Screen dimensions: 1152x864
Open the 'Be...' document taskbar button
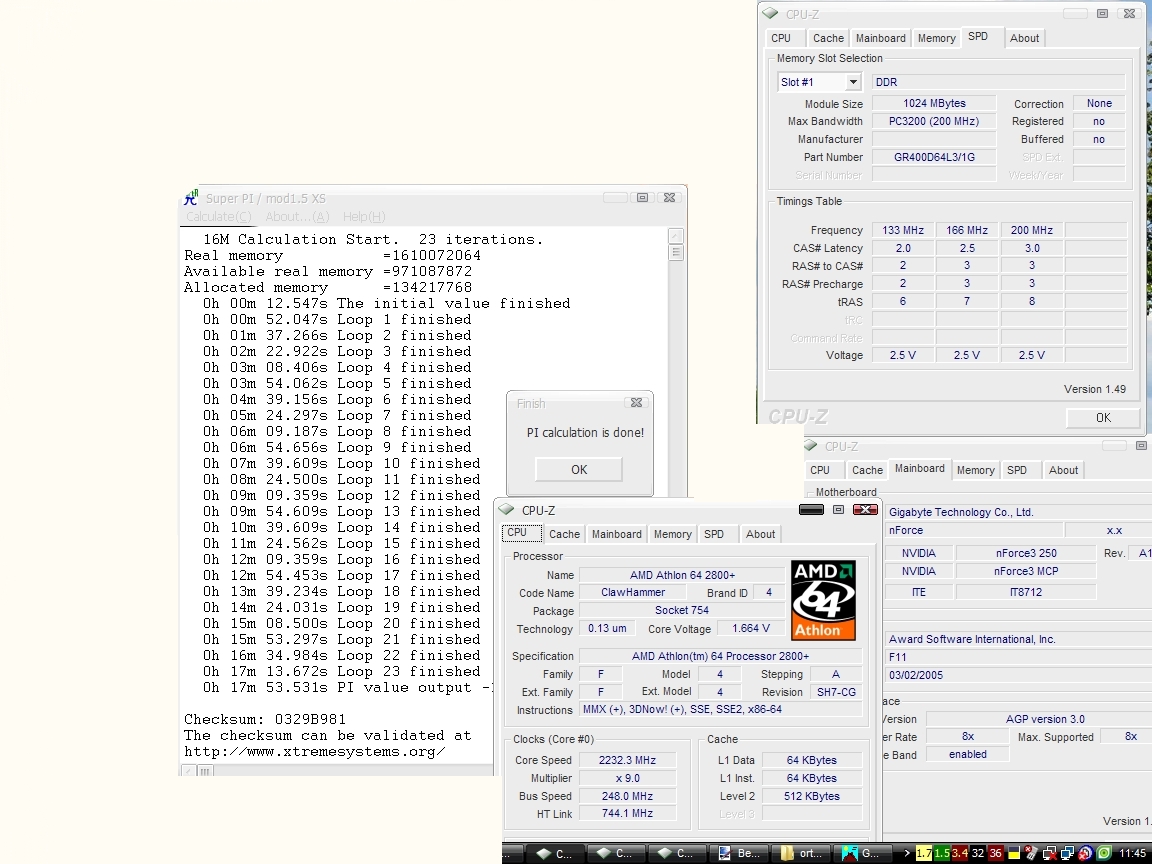pos(739,853)
